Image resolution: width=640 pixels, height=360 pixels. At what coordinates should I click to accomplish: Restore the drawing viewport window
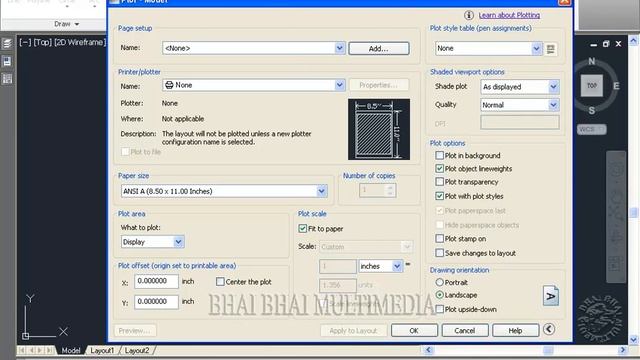tap(606, 44)
